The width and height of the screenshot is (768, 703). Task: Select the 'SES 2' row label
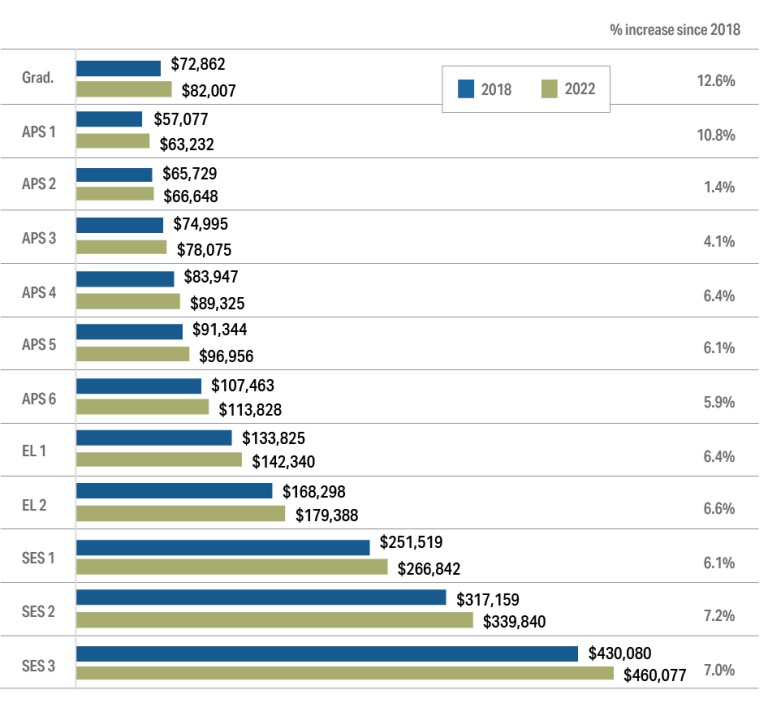[38, 612]
